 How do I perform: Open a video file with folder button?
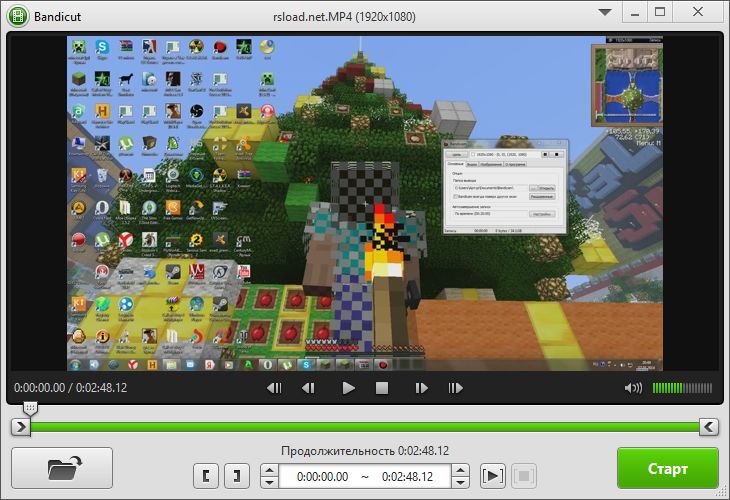coord(62,468)
